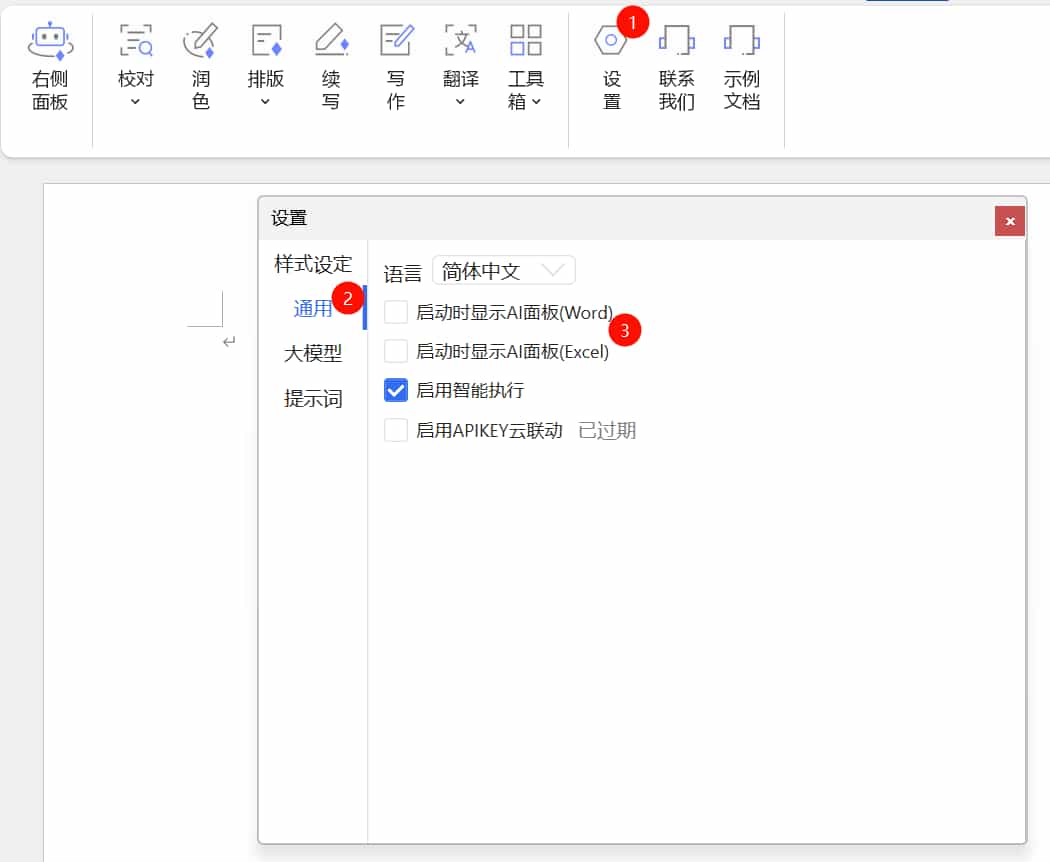Open 设置 from the ribbon
Viewport: 1050px width, 862px height.
pyautogui.click(x=611, y=41)
